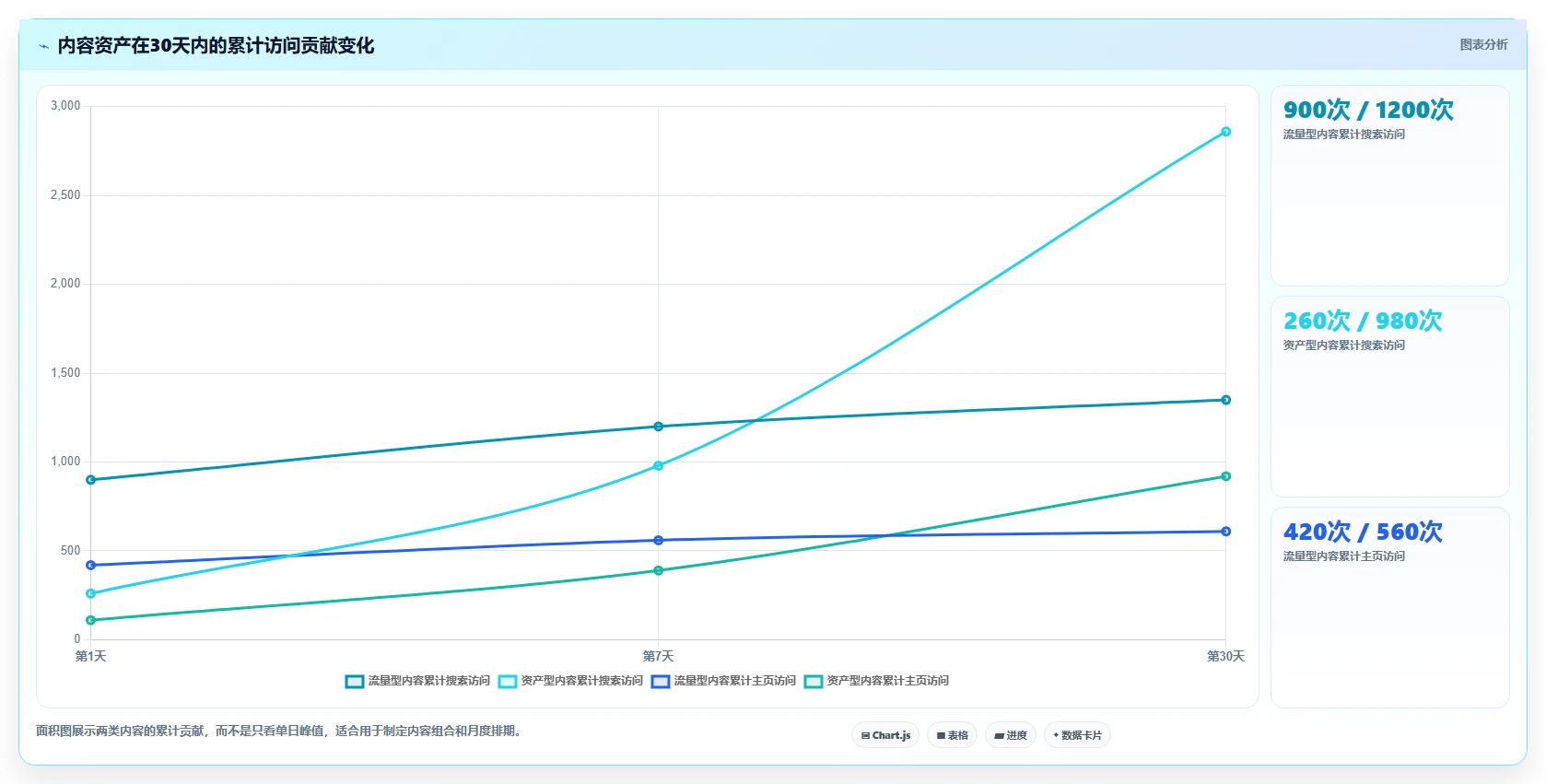1546x784 pixels.
Task: Click the 1,500 y-axis label
Action: (x=65, y=373)
